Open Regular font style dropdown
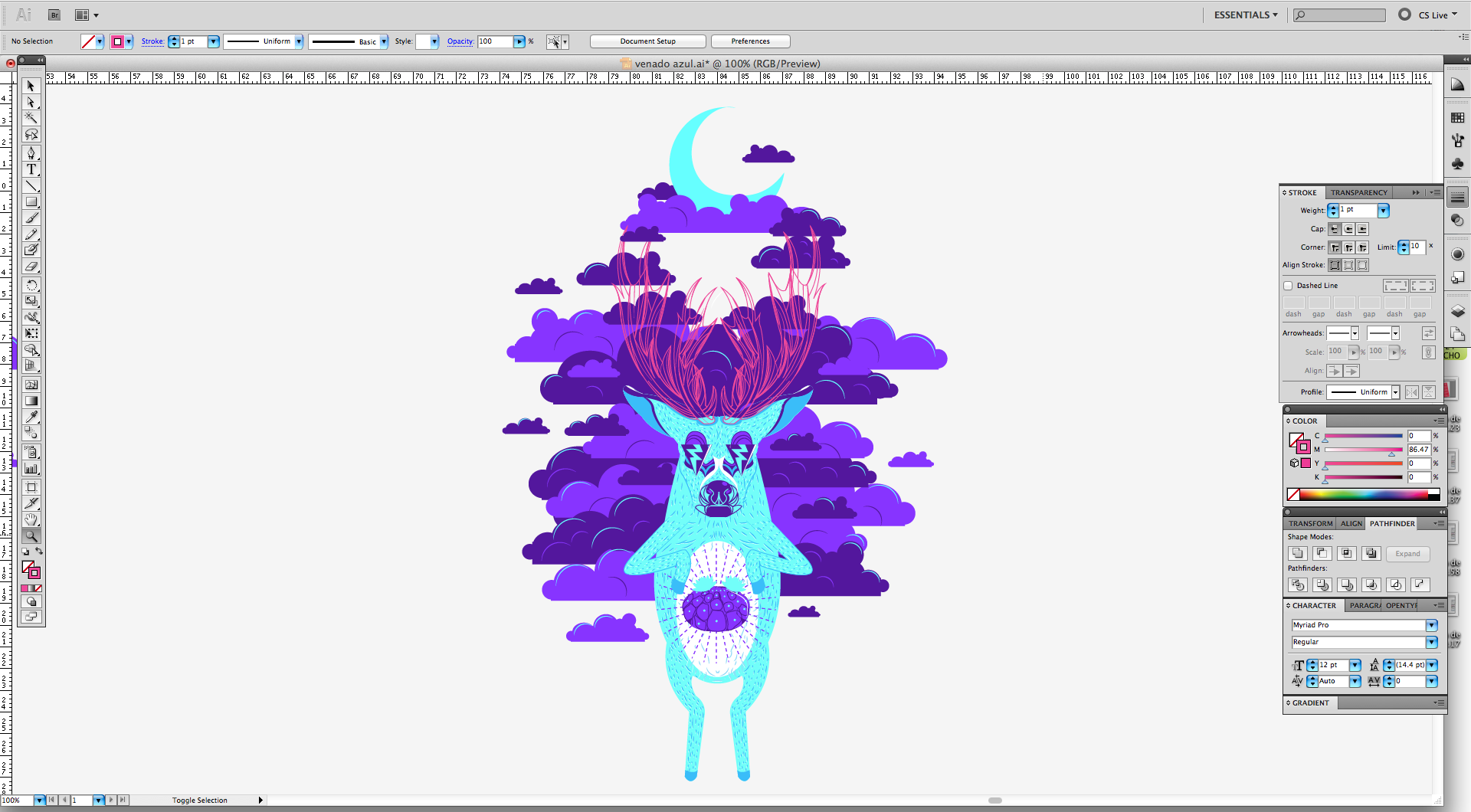Viewport: 1471px width, 812px height. pos(1431,643)
